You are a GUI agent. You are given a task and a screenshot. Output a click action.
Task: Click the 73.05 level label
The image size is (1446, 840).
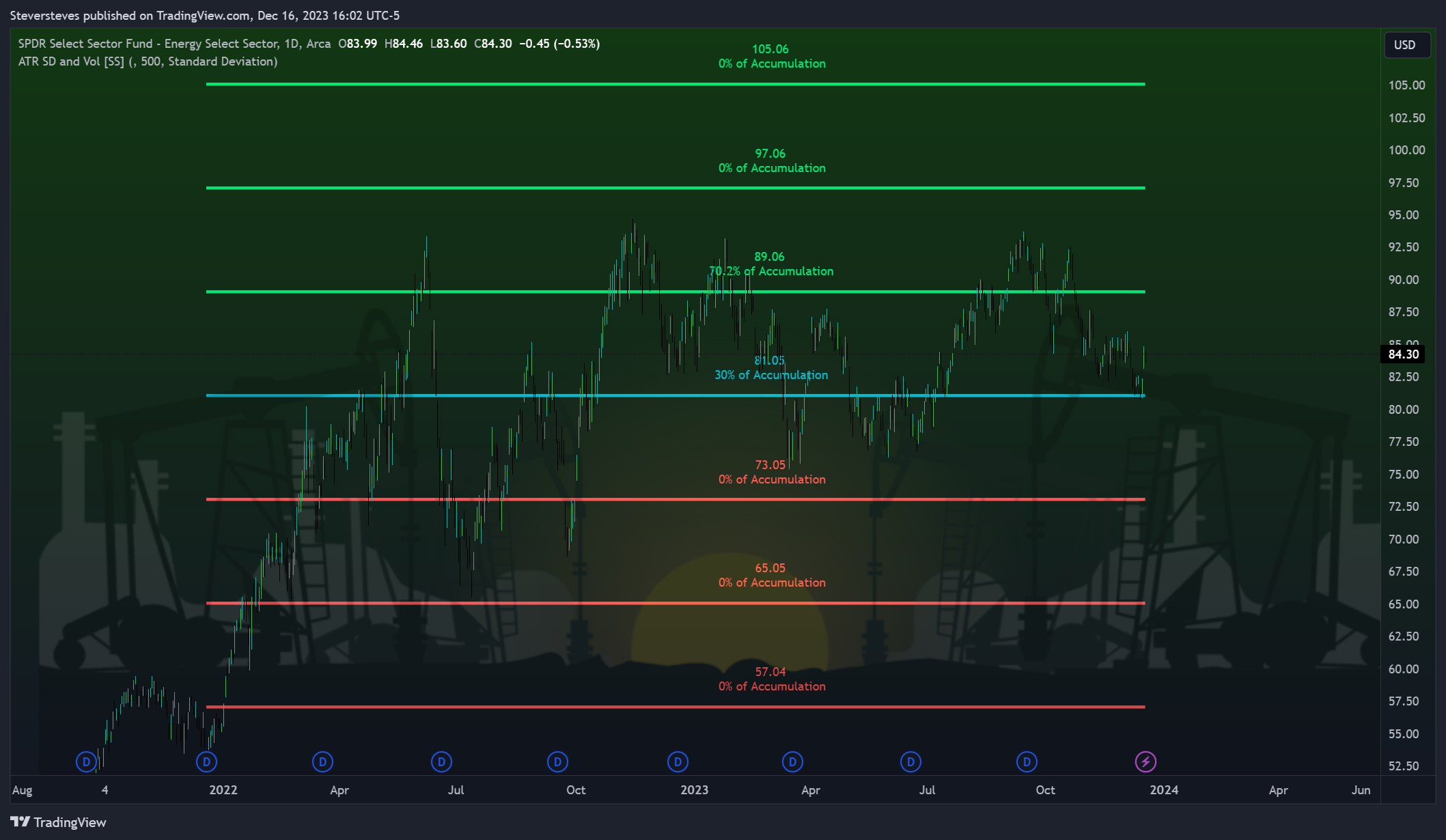(770, 465)
